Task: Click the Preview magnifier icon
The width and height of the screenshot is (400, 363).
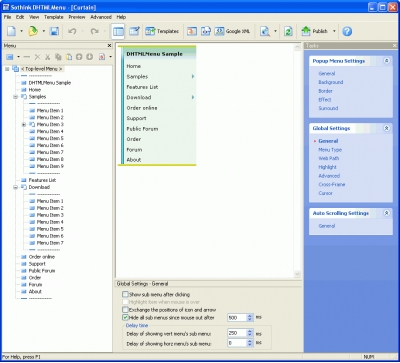Action: point(265,31)
